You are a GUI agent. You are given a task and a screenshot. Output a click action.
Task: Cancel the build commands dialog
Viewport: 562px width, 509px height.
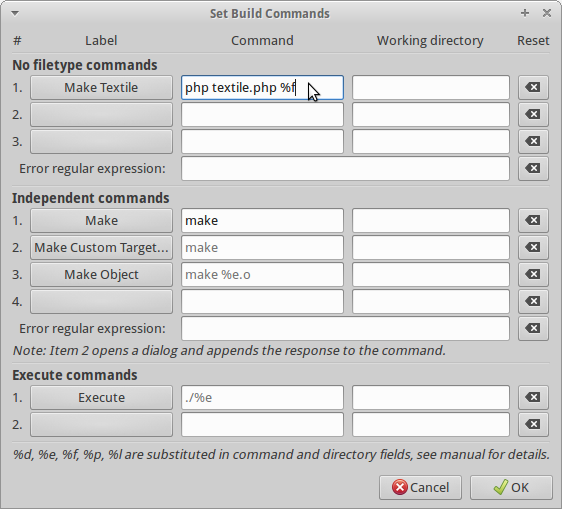(x=420, y=487)
